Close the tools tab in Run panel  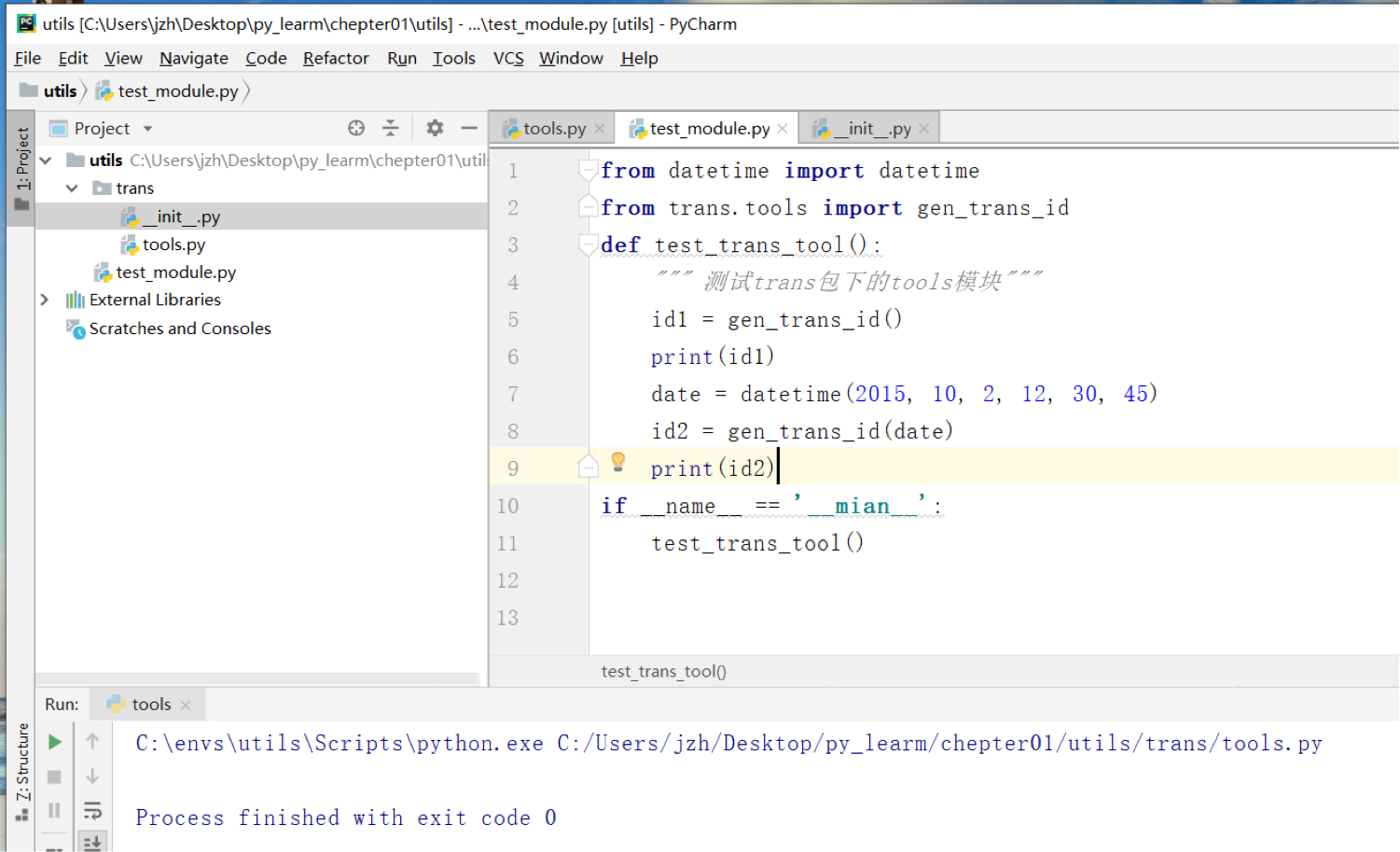tap(186, 705)
